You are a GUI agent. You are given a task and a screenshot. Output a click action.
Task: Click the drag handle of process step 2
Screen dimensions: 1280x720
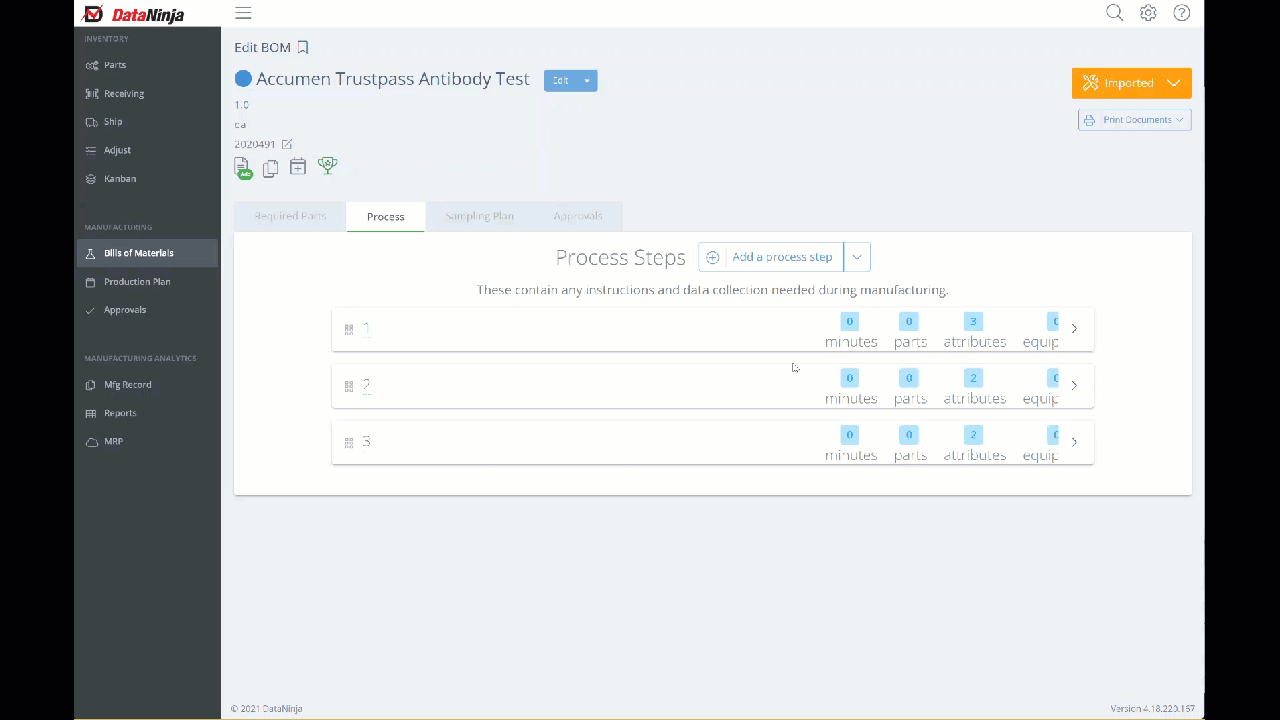(x=349, y=386)
